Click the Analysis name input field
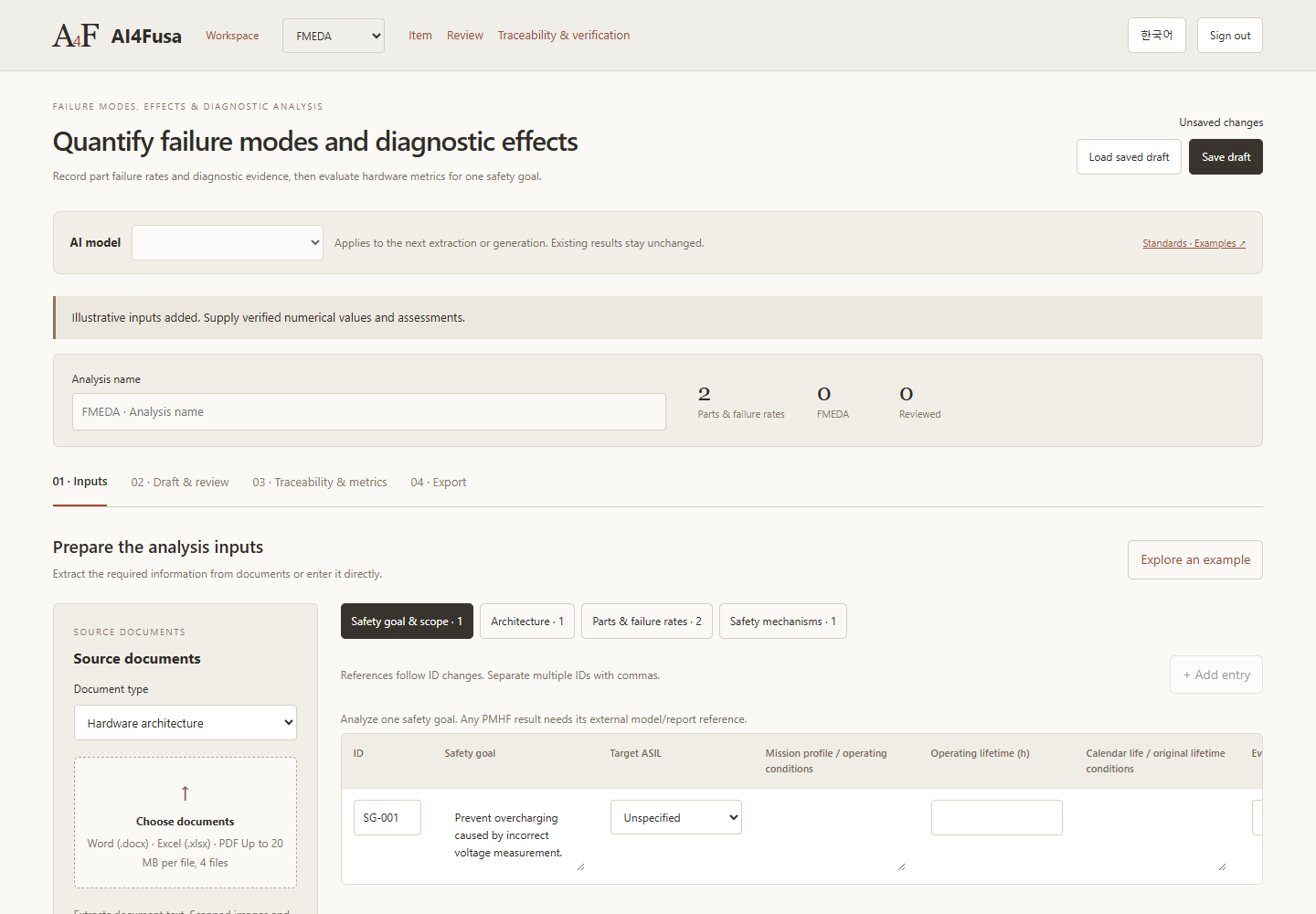1316x914 pixels. 369,412
